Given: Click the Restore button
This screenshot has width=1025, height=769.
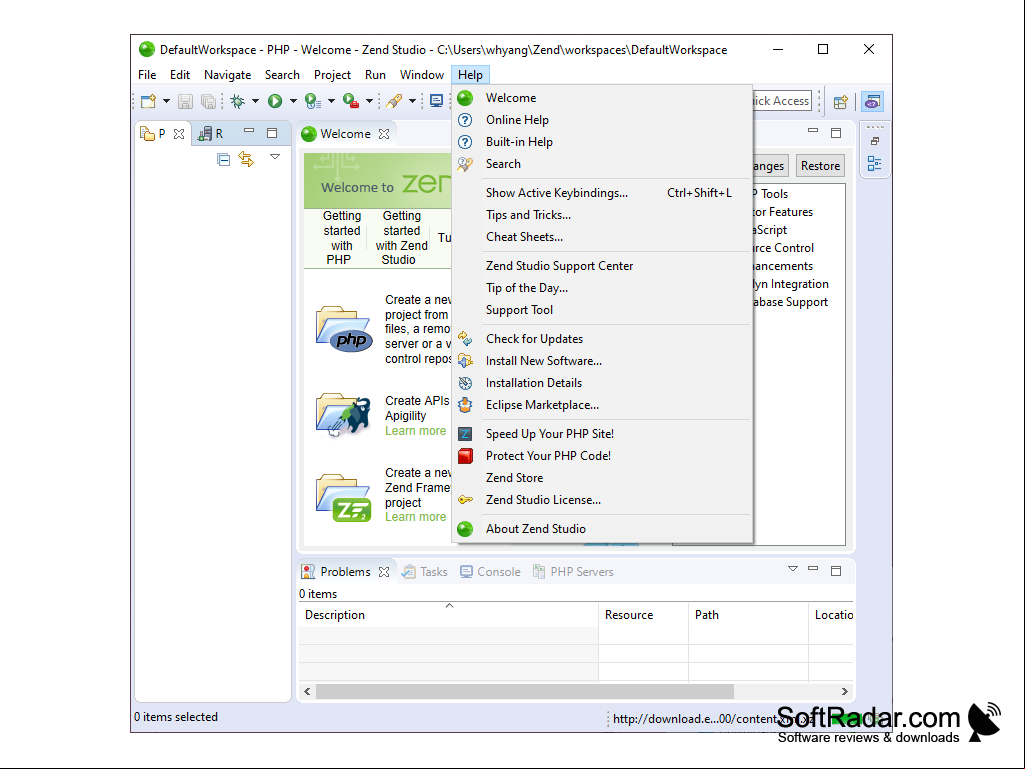Looking at the screenshot, I should tap(820, 166).
